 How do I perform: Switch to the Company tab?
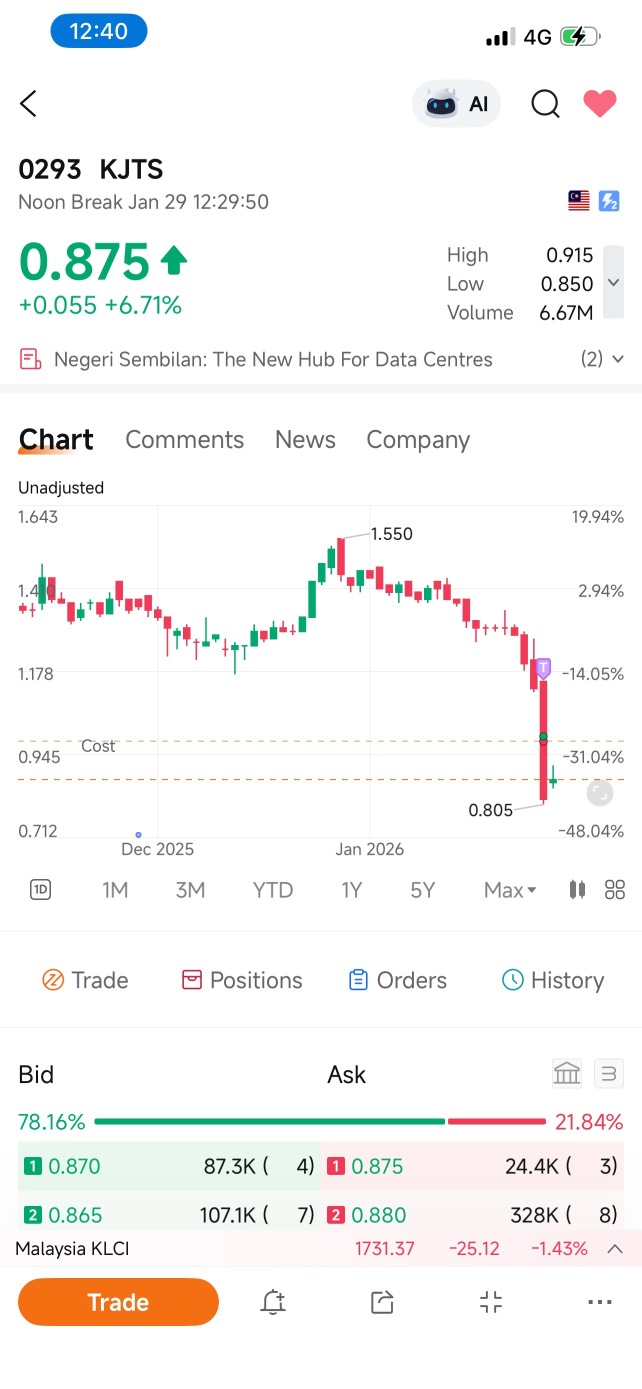(418, 440)
